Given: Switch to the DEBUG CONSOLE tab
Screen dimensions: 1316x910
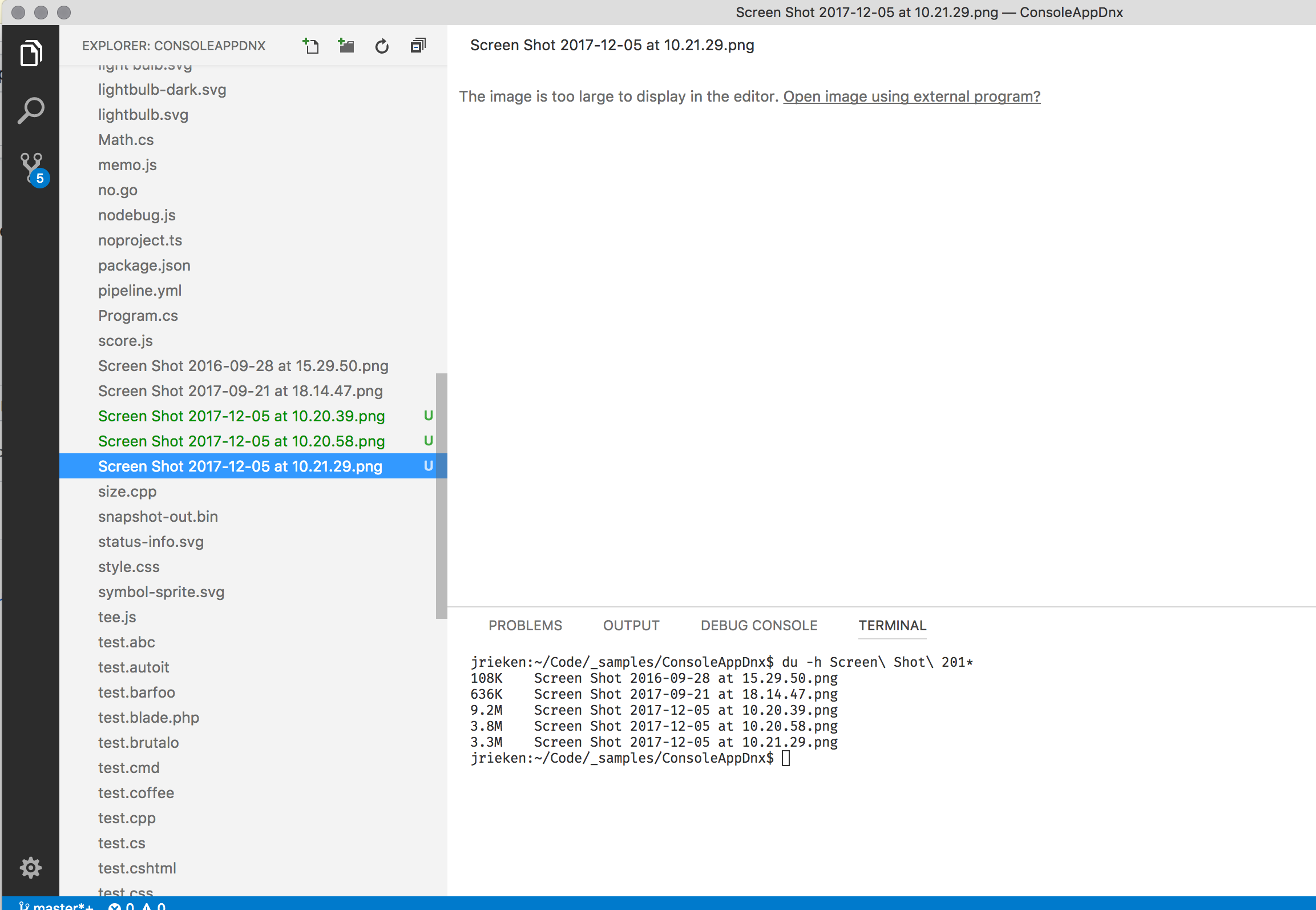Looking at the screenshot, I should coord(758,625).
